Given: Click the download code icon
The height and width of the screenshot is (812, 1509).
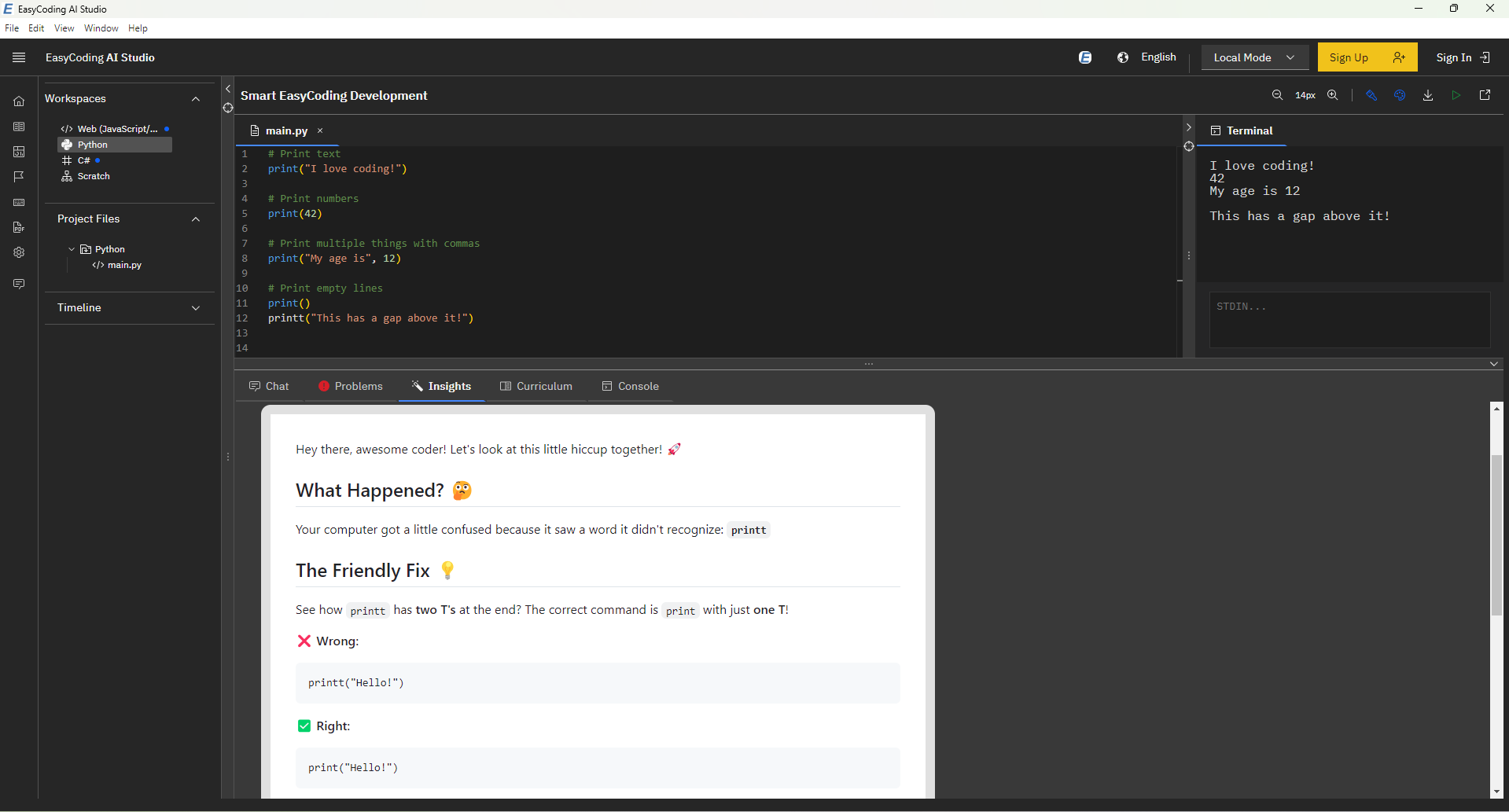Looking at the screenshot, I should click(x=1428, y=95).
